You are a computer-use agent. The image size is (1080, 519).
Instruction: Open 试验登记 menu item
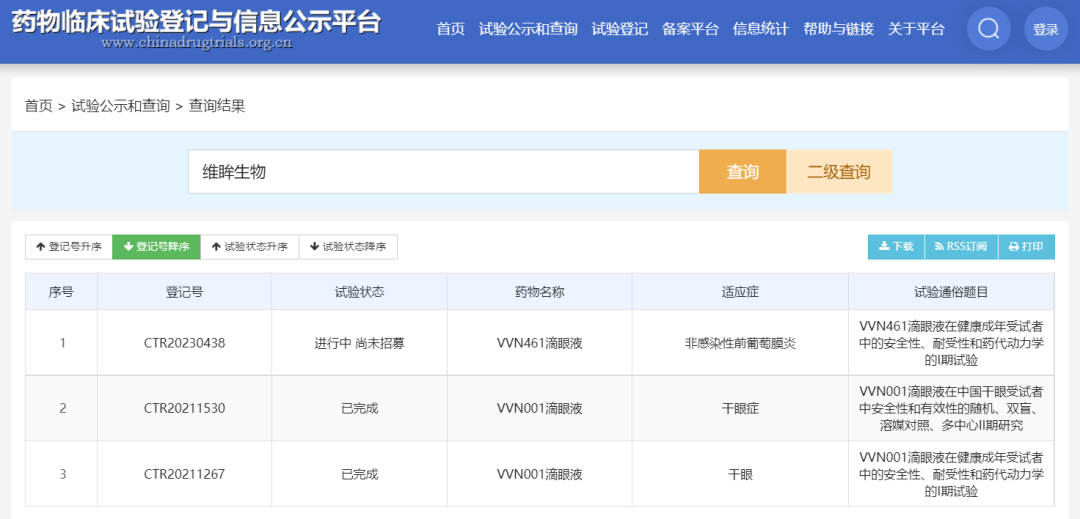[x=620, y=29]
